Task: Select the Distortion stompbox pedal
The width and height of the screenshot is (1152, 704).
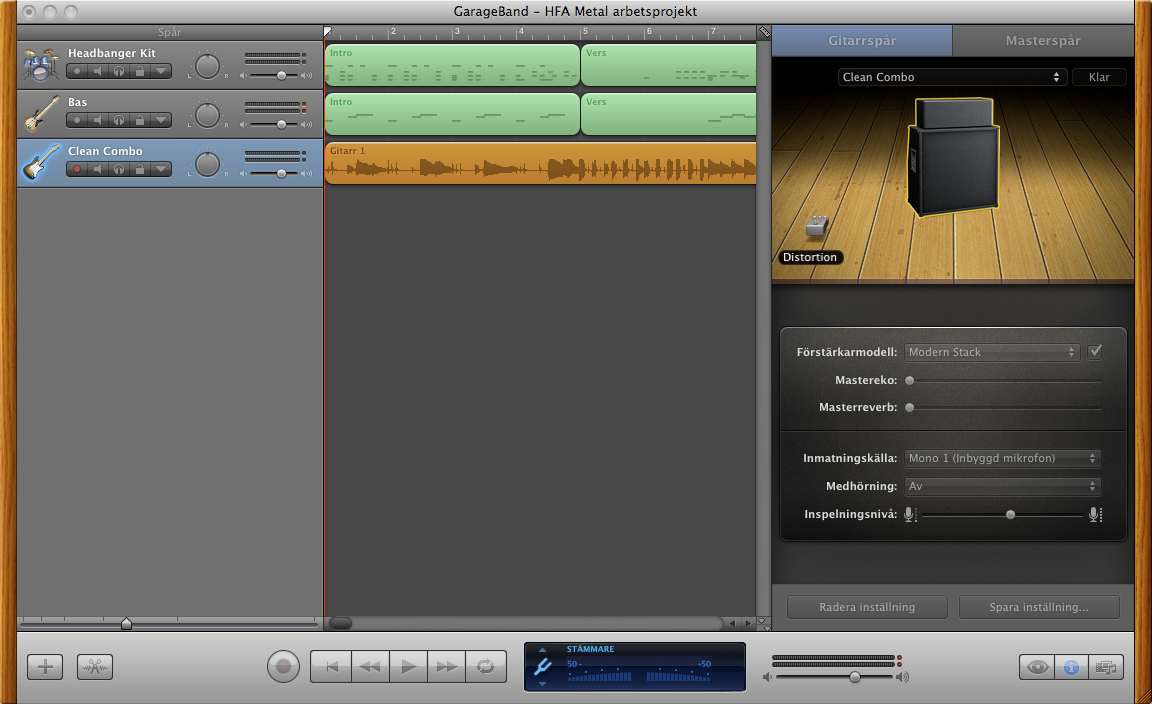Action: pos(816,226)
